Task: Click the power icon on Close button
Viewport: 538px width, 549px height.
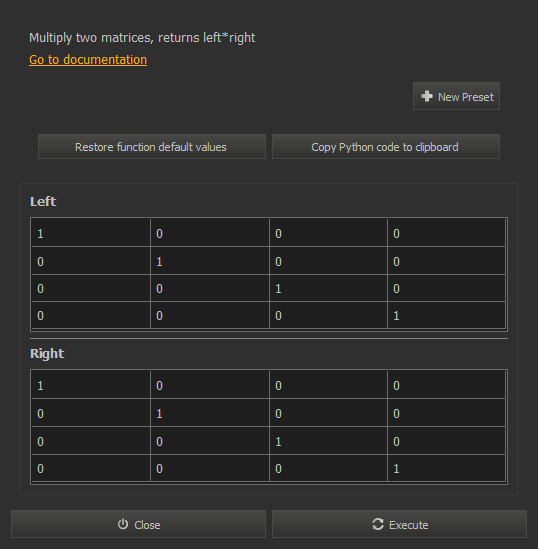Action: [x=123, y=524]
